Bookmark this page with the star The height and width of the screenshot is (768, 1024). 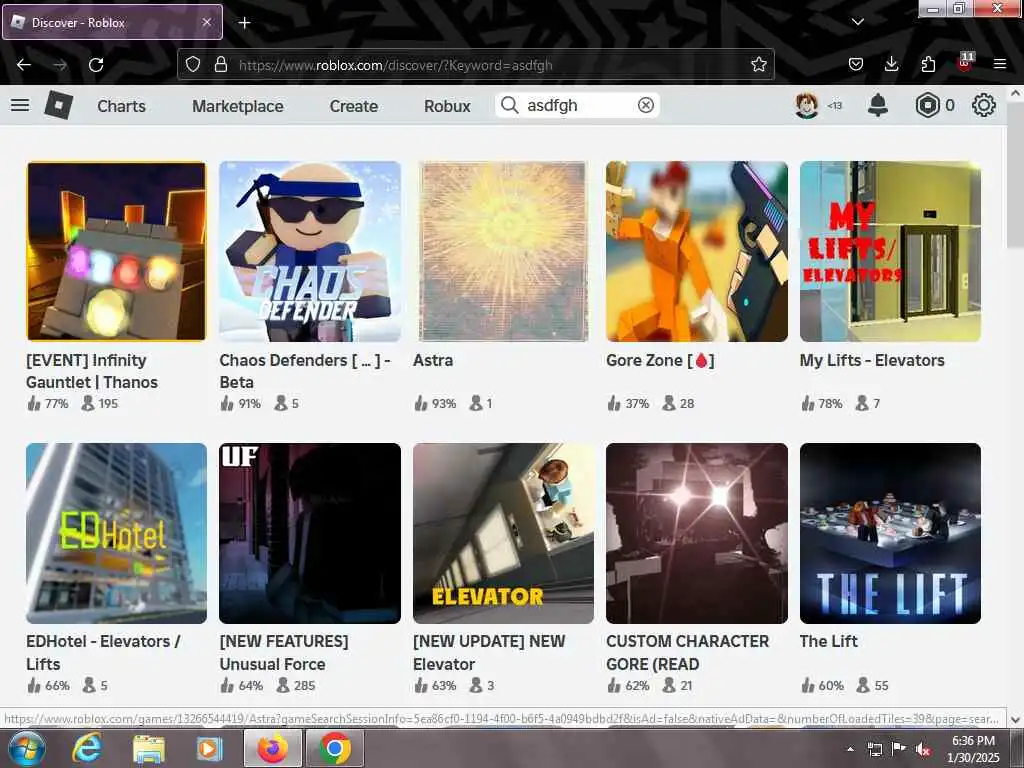coord(758,64)
